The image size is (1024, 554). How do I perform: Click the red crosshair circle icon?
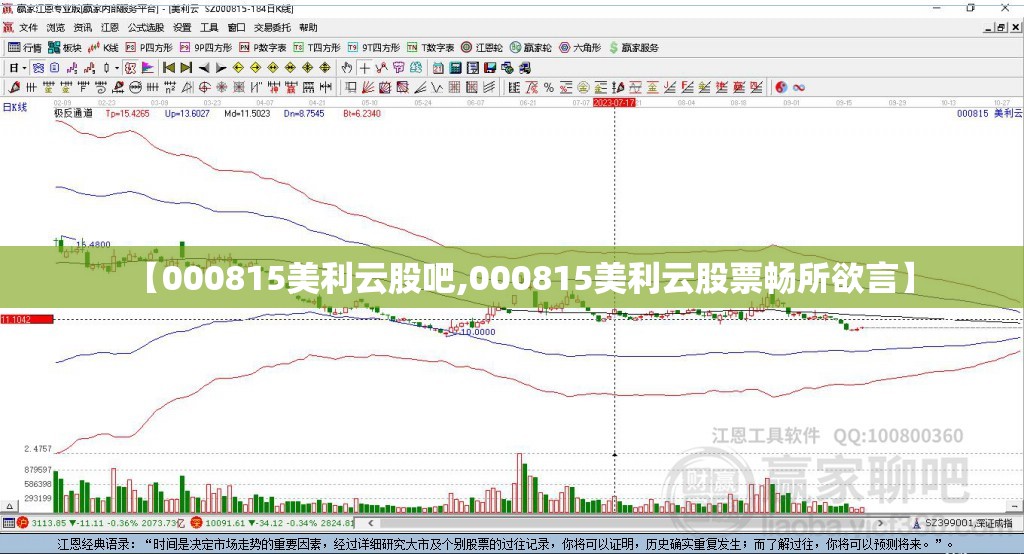[x=204, y=88]
